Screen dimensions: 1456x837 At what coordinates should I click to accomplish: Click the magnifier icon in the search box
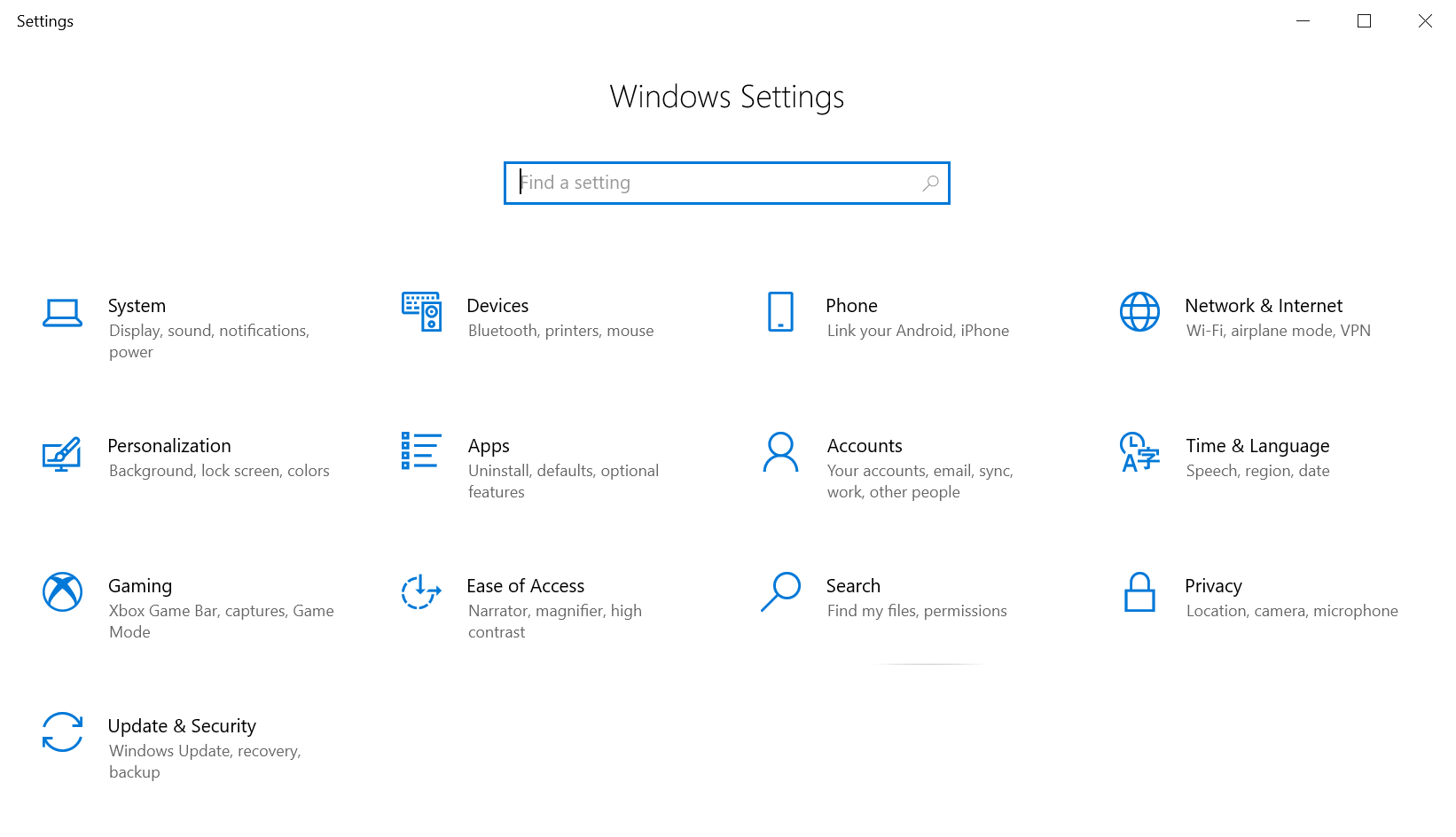click(930, 183)
